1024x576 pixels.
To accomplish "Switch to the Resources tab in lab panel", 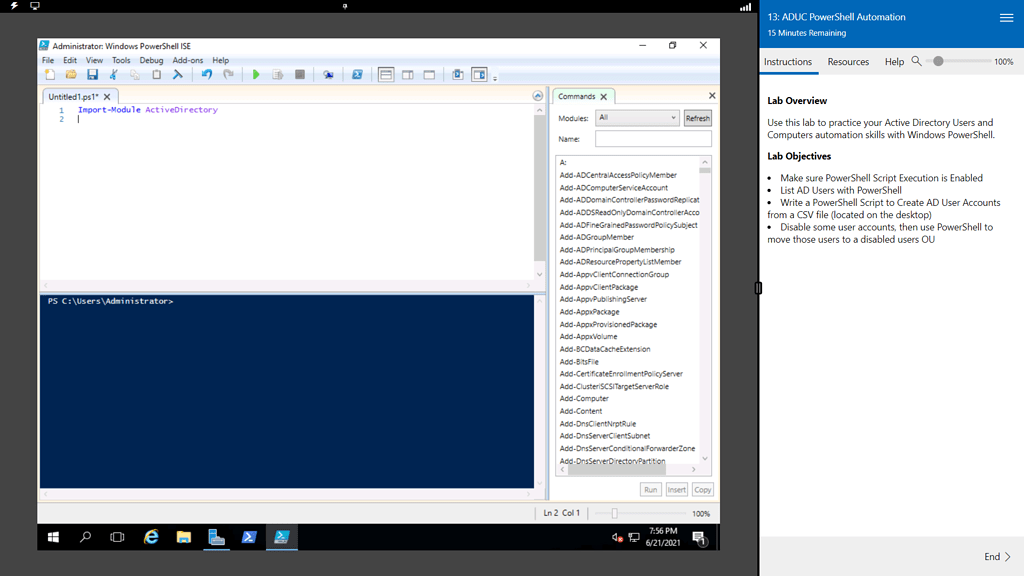I will click(848, 61).
